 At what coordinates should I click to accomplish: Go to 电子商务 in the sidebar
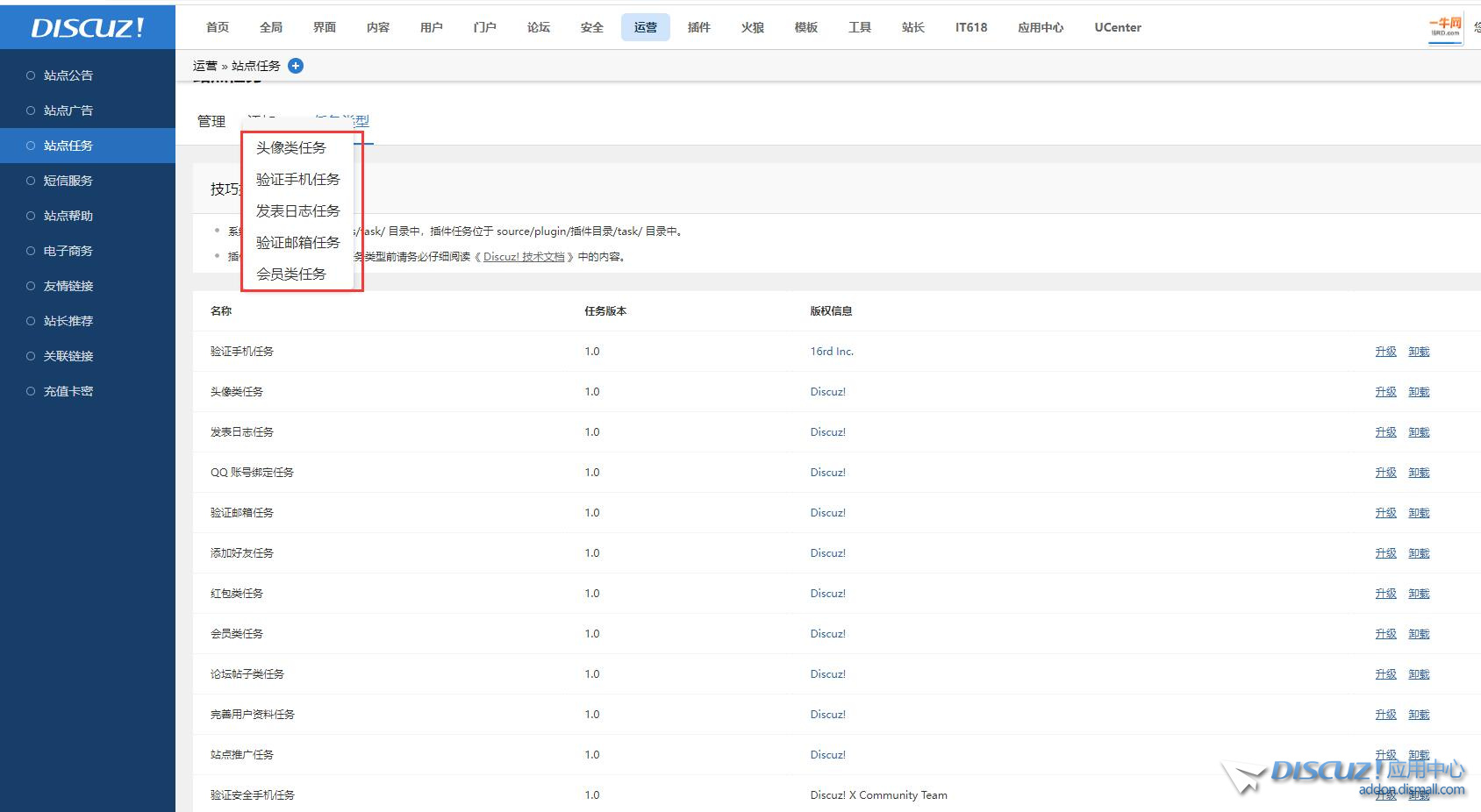point(68,251)
